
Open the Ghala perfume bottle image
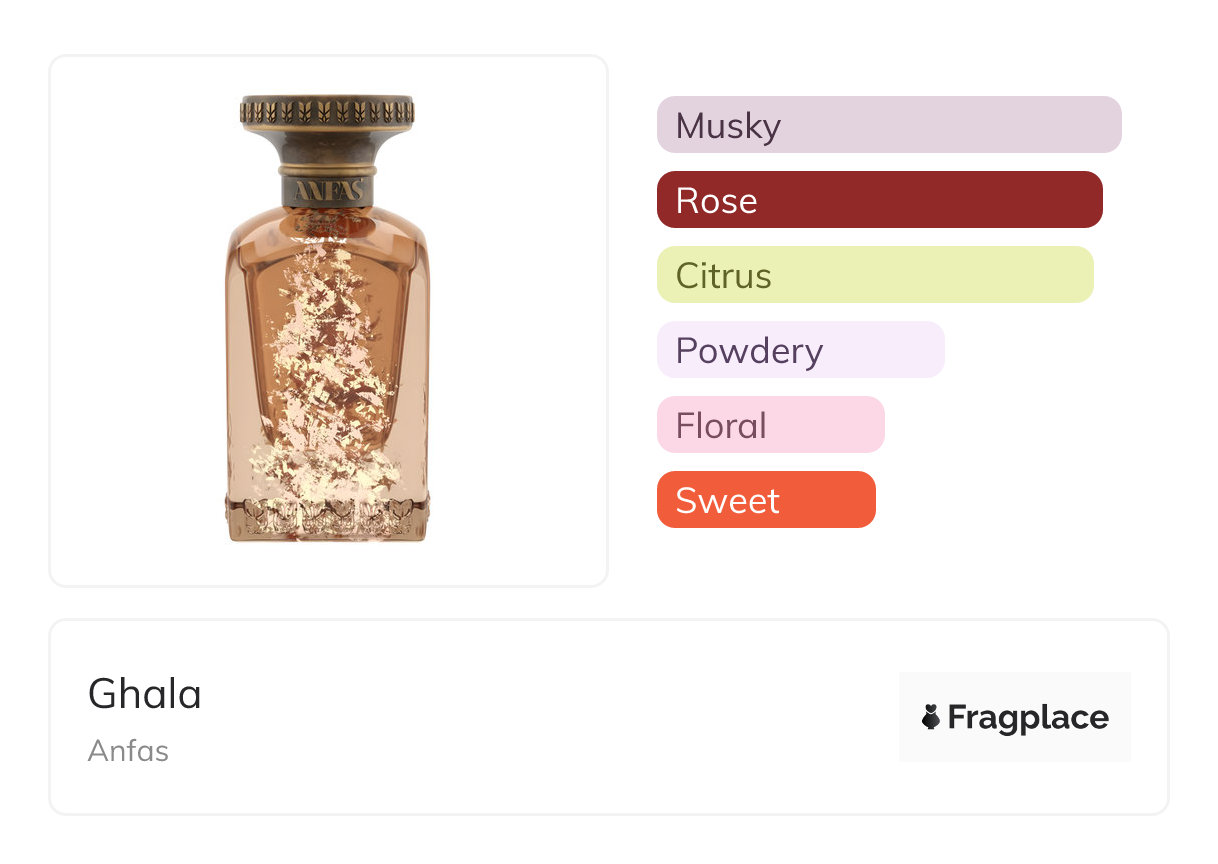point(327,320)
